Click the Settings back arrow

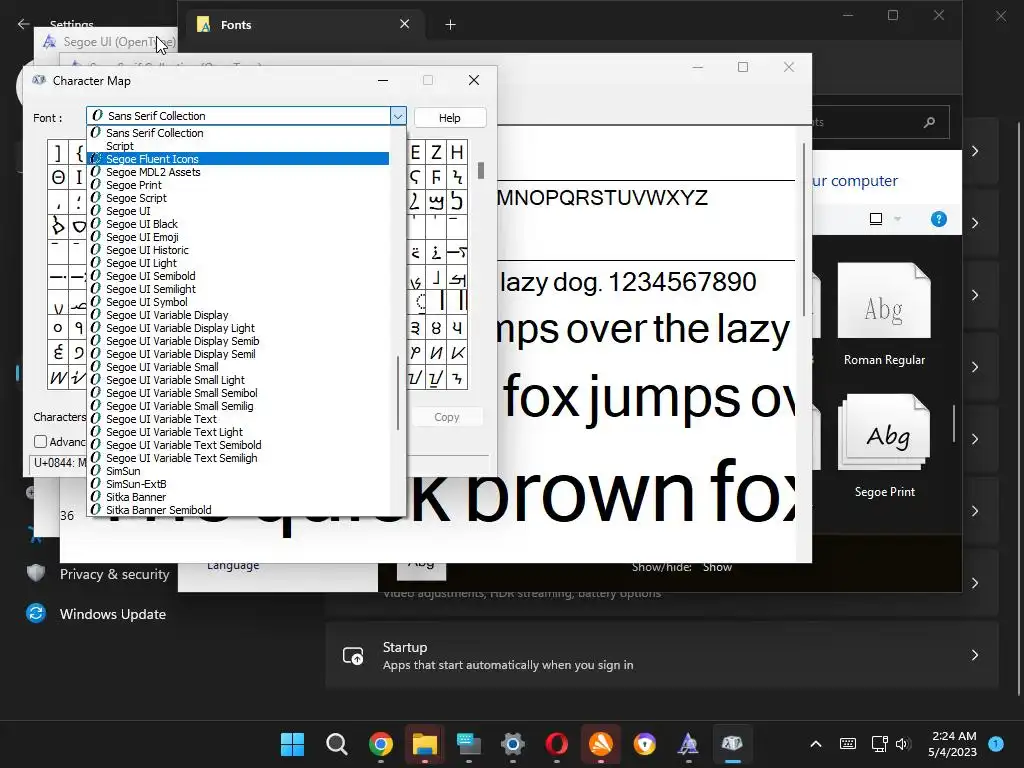click(24, 24)
